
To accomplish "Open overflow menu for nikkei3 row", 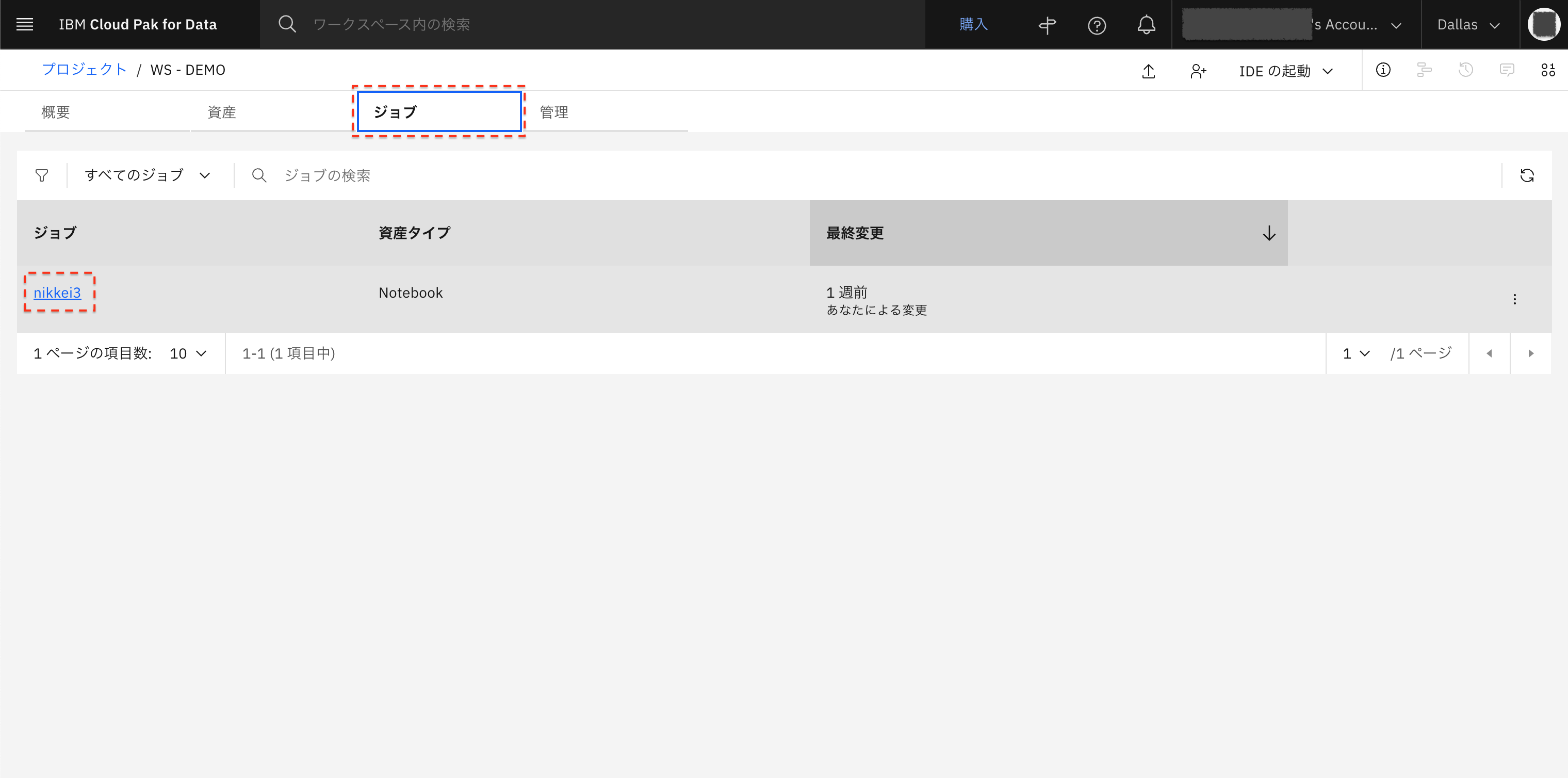I will (x=1514, y=299).
